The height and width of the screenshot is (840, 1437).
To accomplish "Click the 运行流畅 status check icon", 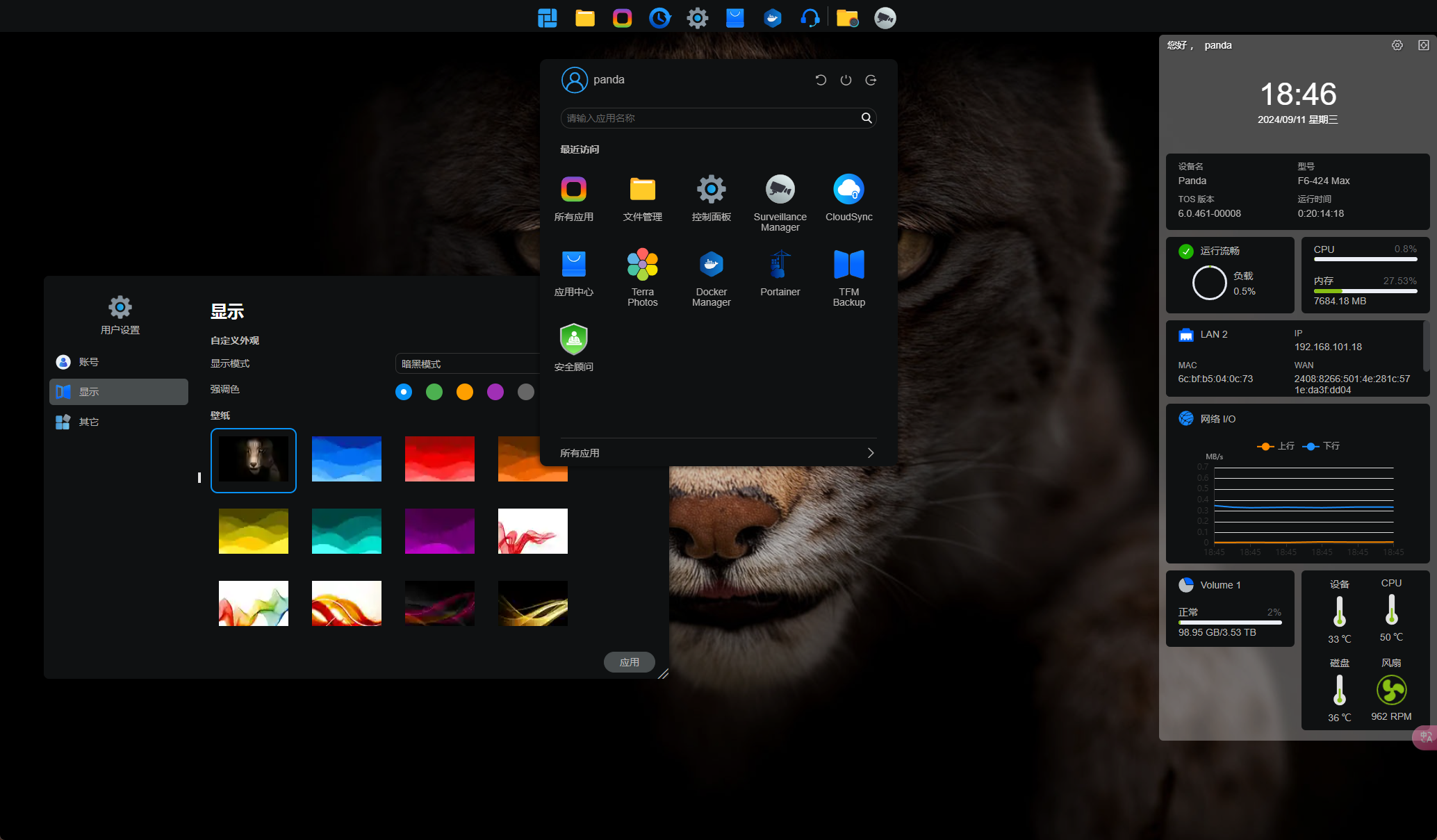I will click(1186, 251).
